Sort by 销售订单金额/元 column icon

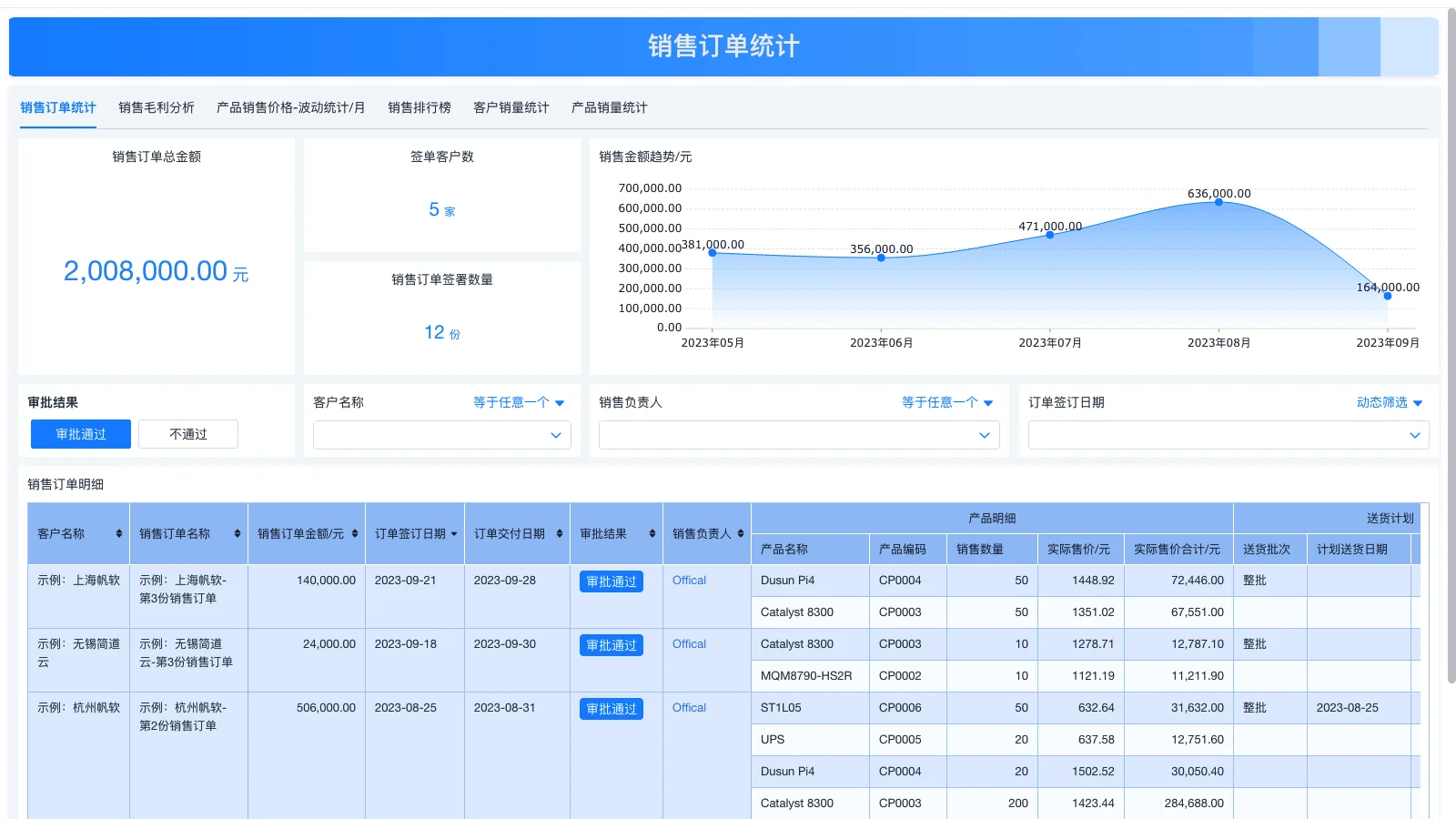coord(354,534)
